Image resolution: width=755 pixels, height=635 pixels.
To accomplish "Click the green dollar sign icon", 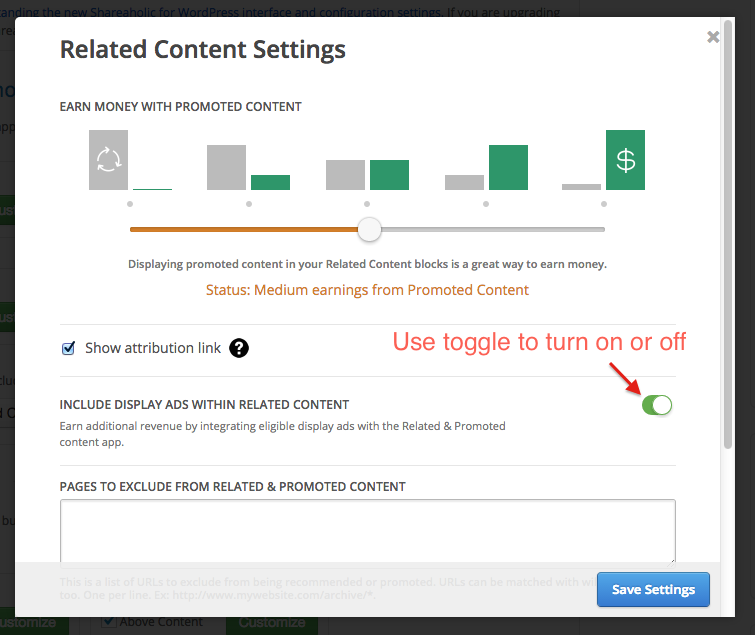I will click(x=625, y=160).
